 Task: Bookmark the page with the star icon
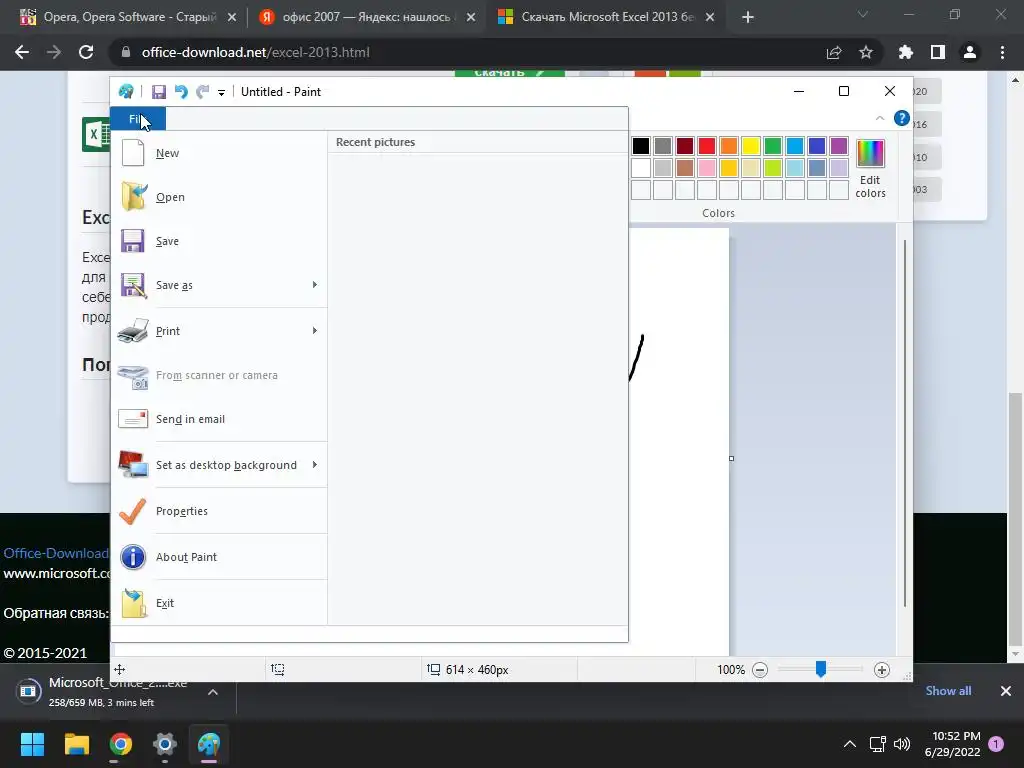pyautogui.click(x=866, y=52)
